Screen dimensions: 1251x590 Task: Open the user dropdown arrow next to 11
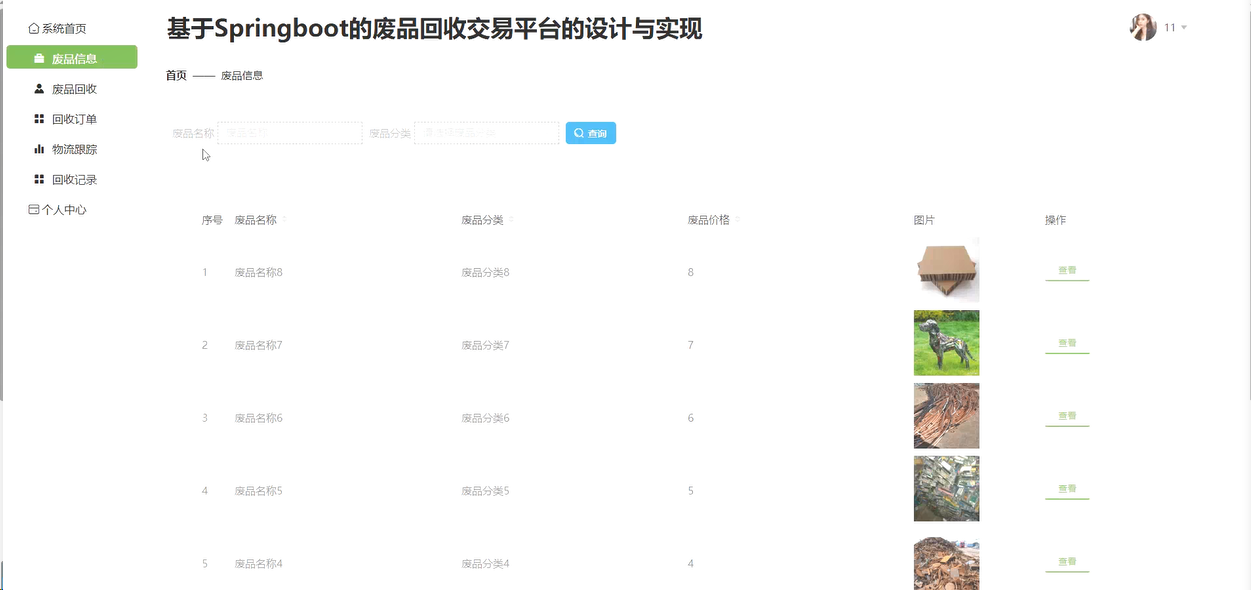click(x=1184, y=28)
